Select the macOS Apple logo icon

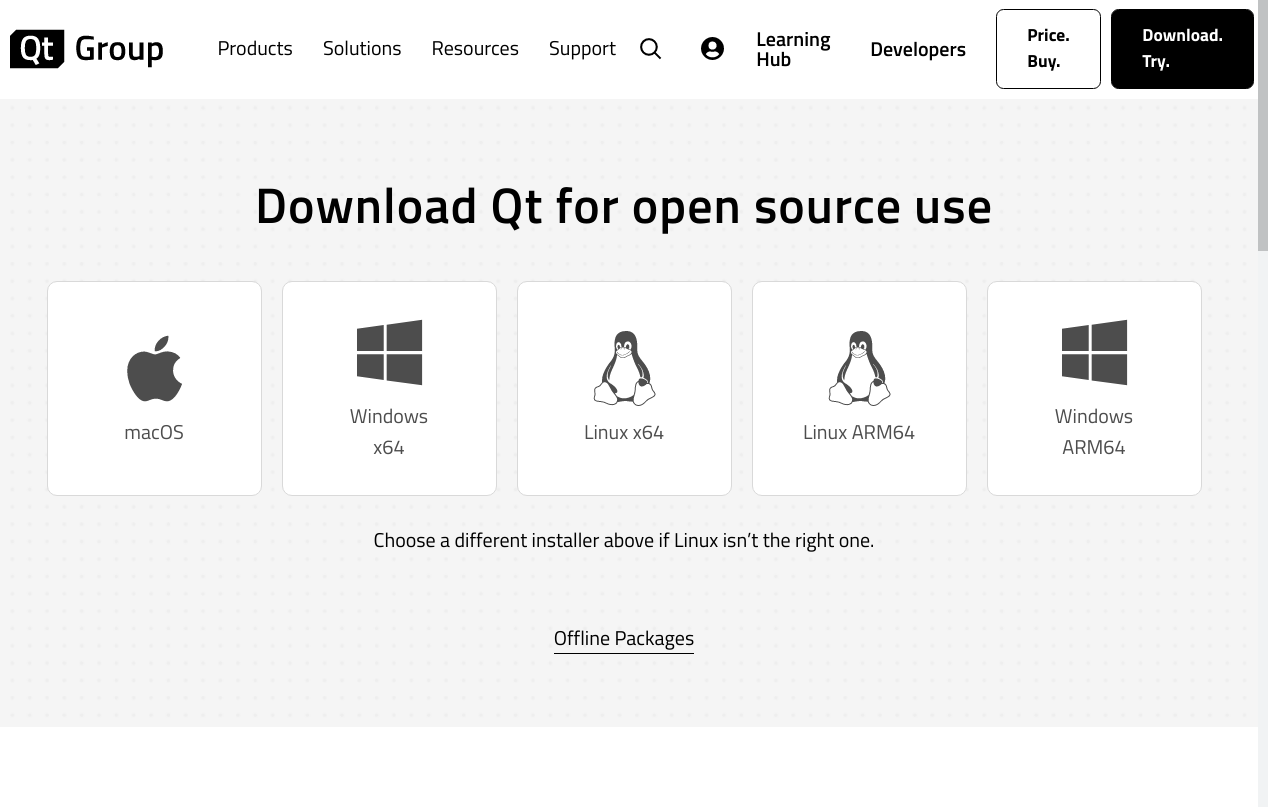pos(155,369)
